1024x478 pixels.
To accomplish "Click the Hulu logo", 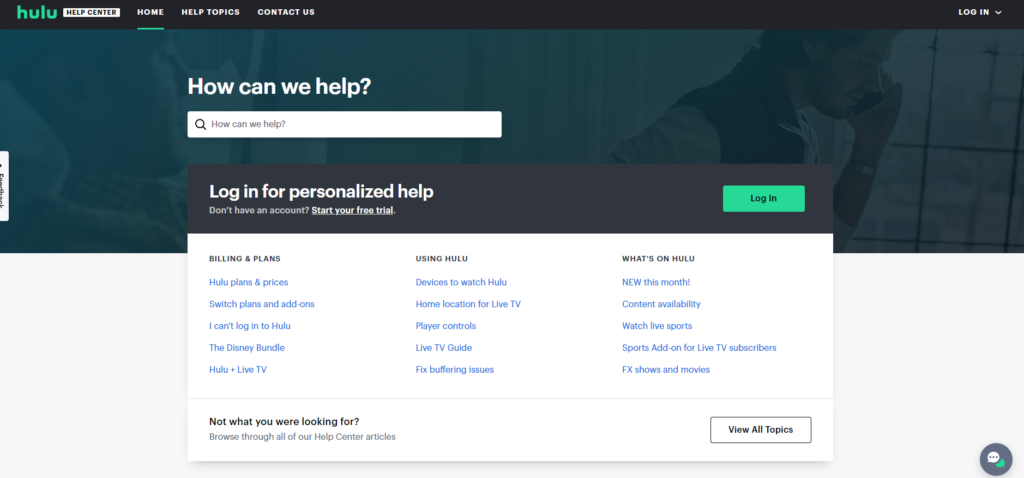I will pos(37,12).
